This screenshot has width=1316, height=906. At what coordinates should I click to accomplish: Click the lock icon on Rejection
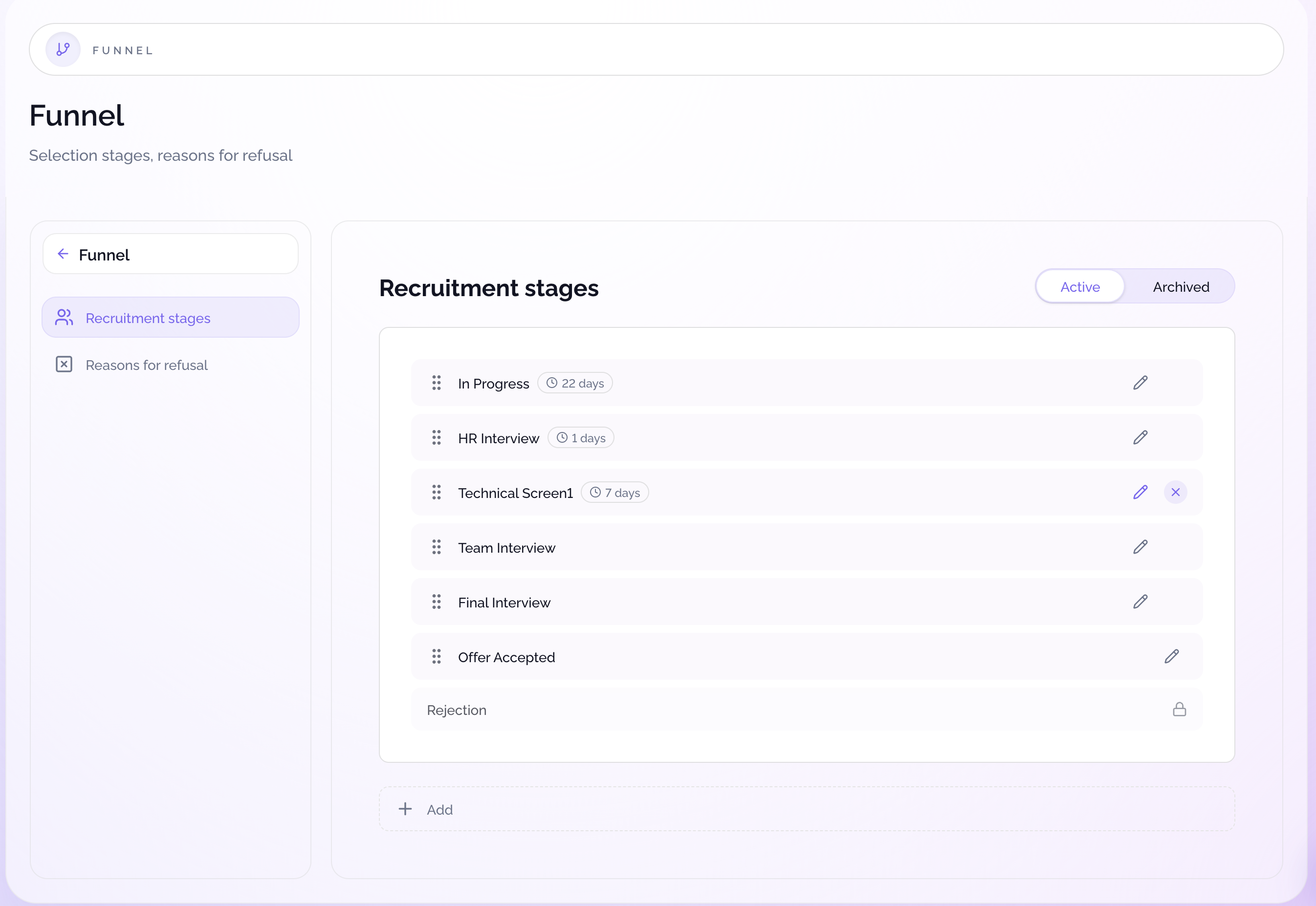click(x=1179, y=710)
